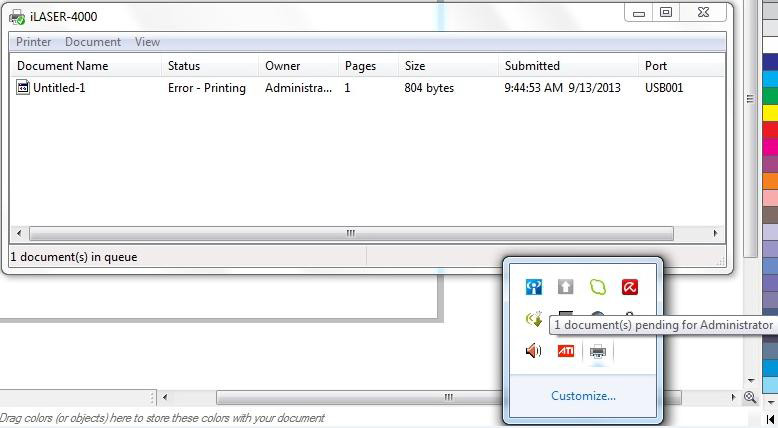Open the Document menu
This screenshot has width=778, height=428.
[93, 42]
